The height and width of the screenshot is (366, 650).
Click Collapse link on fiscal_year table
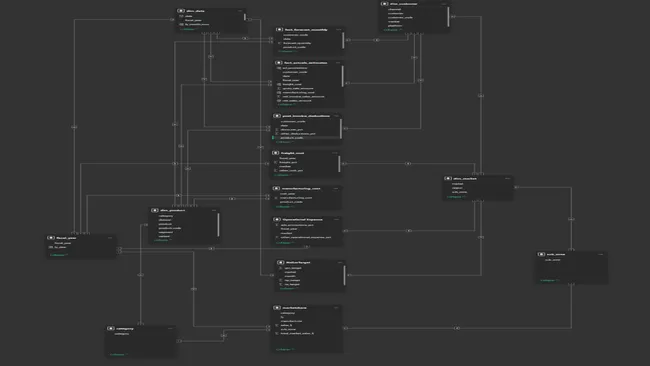point(59,255)
